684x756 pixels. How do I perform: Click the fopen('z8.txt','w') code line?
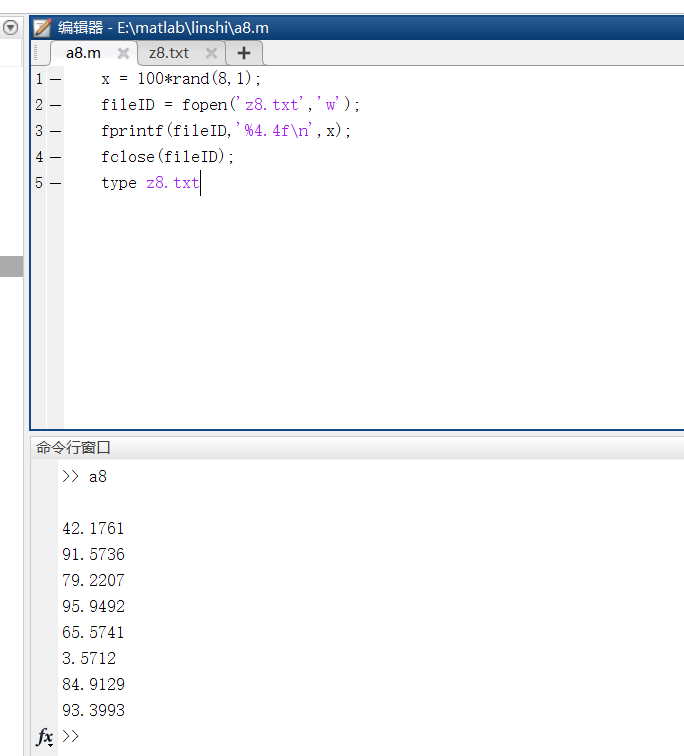(x=230, y=105)
